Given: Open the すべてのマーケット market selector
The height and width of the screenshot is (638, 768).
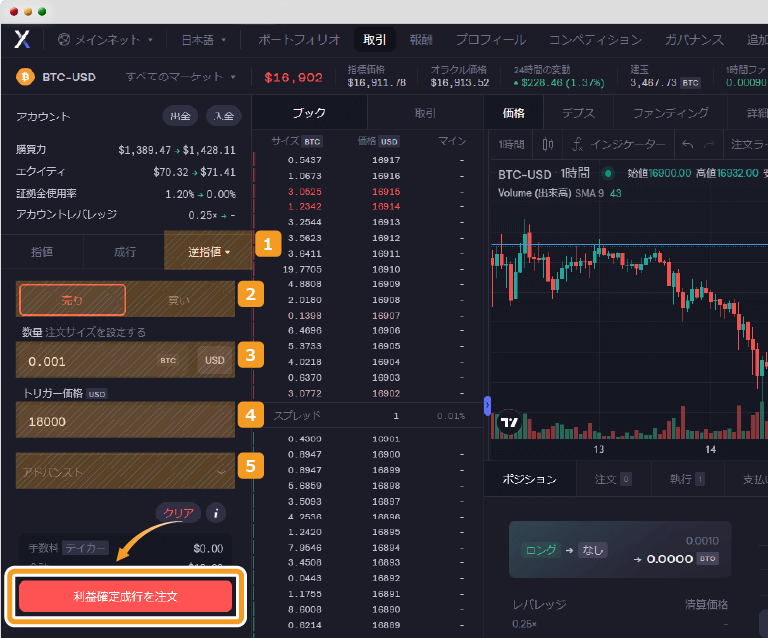Looking at the screenshot, I should click(181, 77).
